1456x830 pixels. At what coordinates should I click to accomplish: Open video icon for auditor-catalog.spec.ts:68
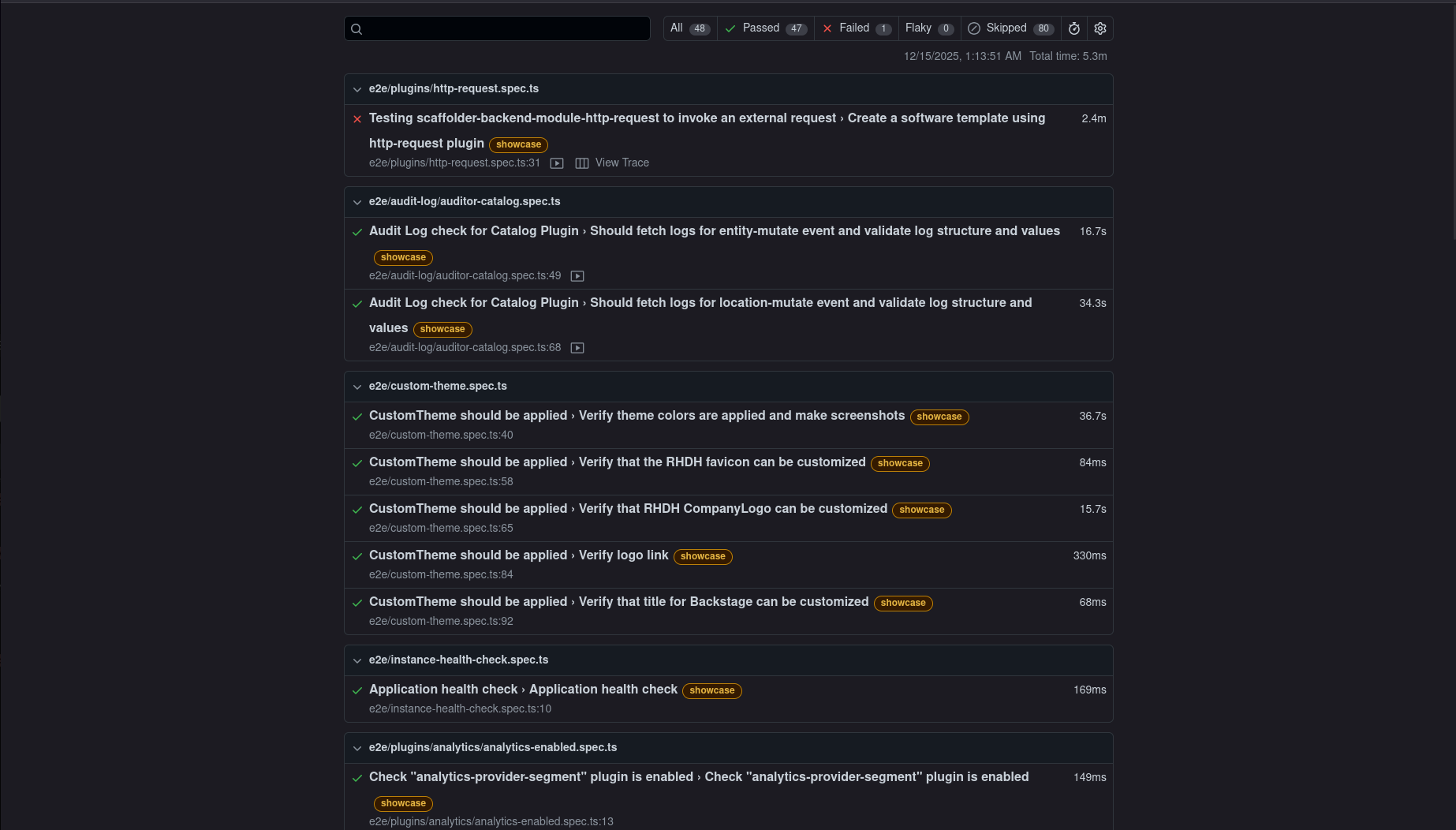pos(577,348)
